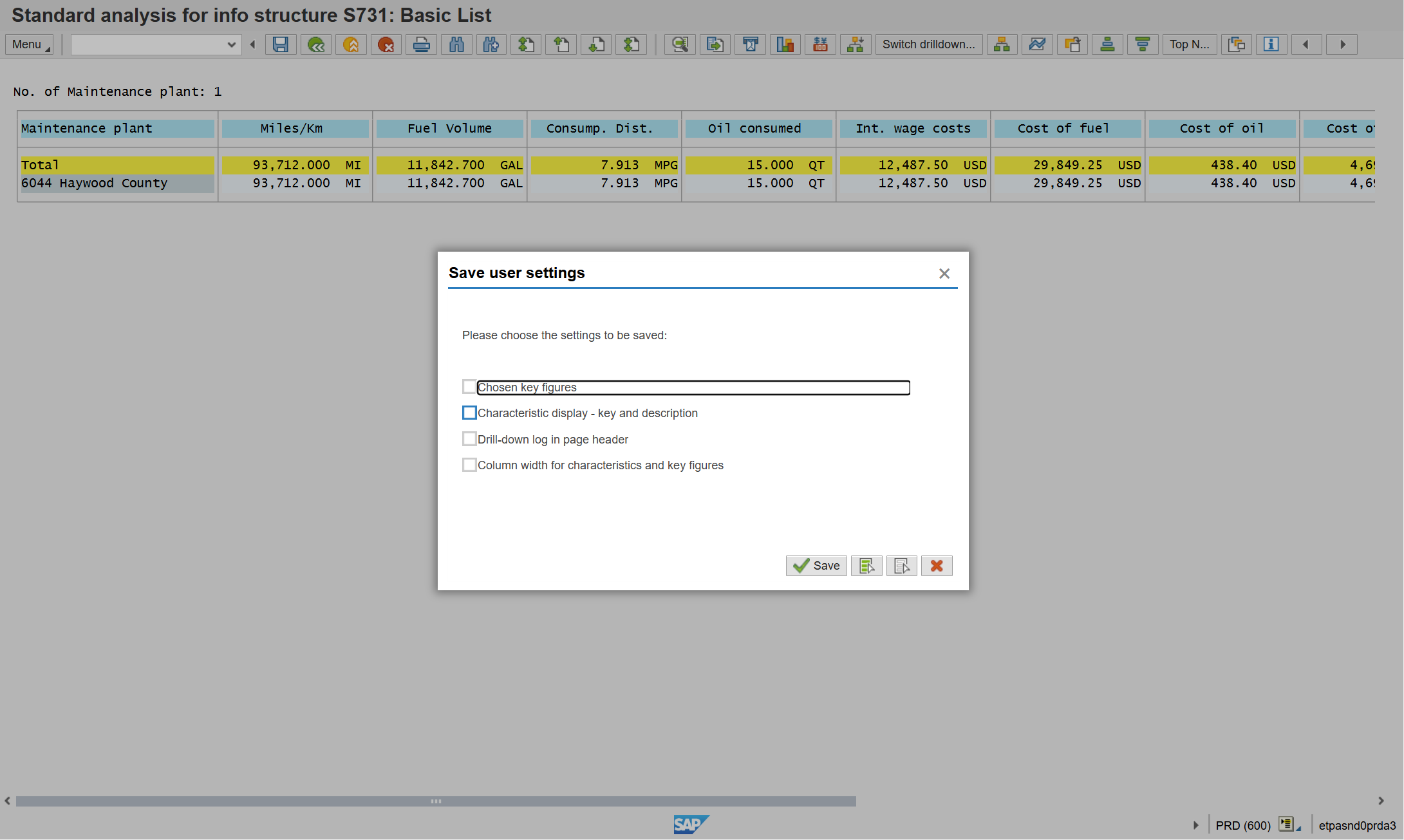Click the Find Next binoculars-plus icon
The image size is (1404, 840).
coord(491,44)
